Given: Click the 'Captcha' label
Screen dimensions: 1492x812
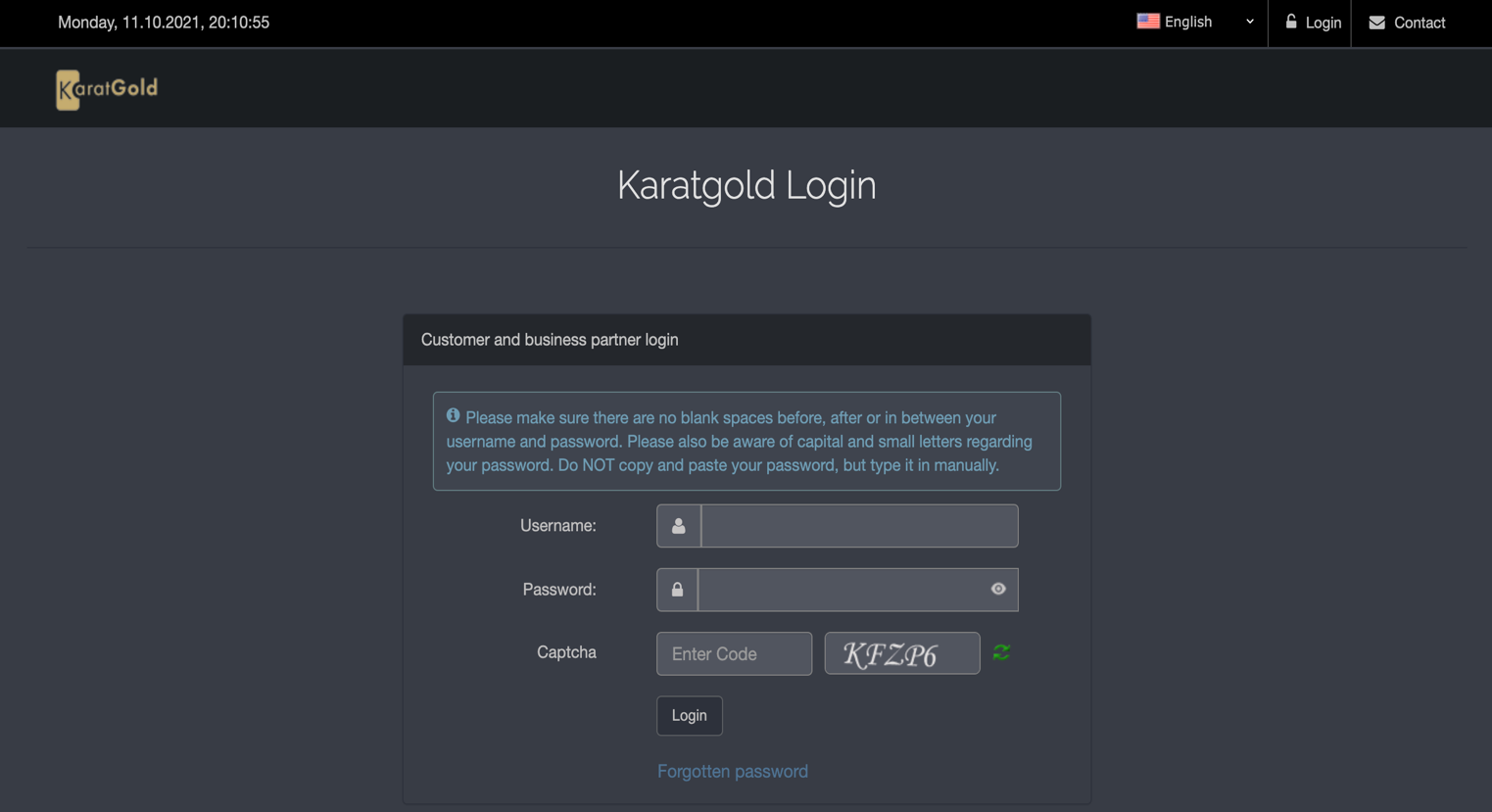Looking at the screenshot, I should coord(566,652).
